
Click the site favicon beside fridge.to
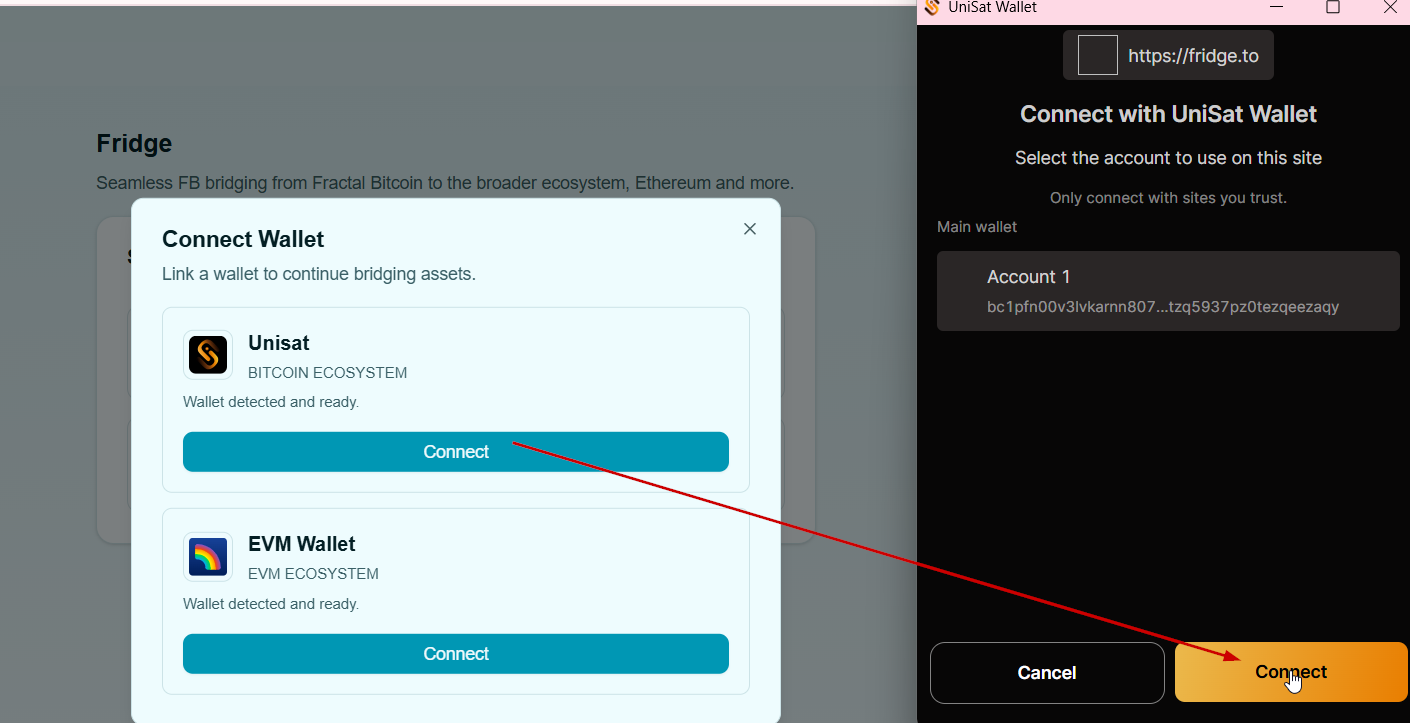pos(1097,56)
